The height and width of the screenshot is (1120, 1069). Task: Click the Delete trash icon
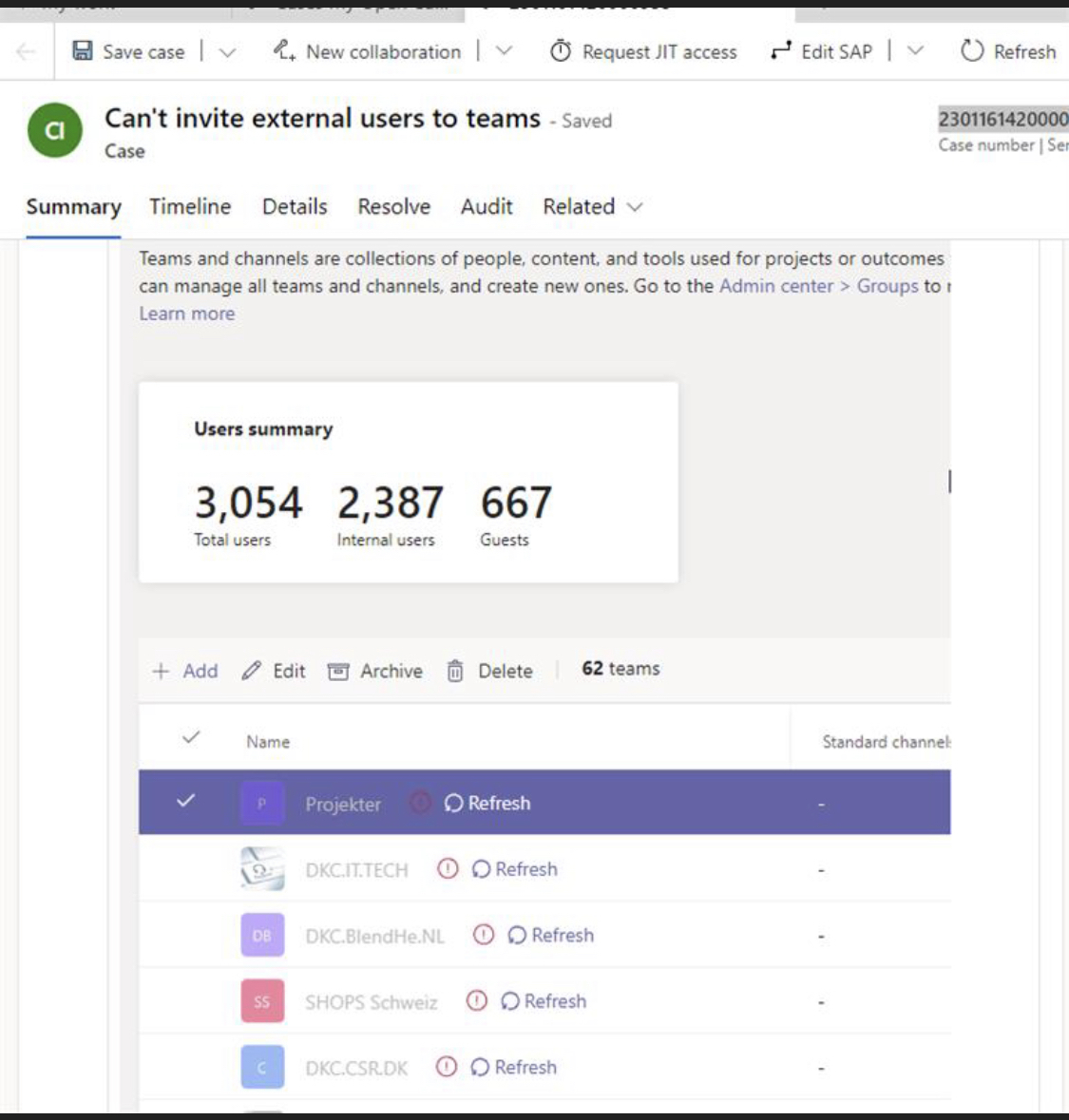point(457,671)
